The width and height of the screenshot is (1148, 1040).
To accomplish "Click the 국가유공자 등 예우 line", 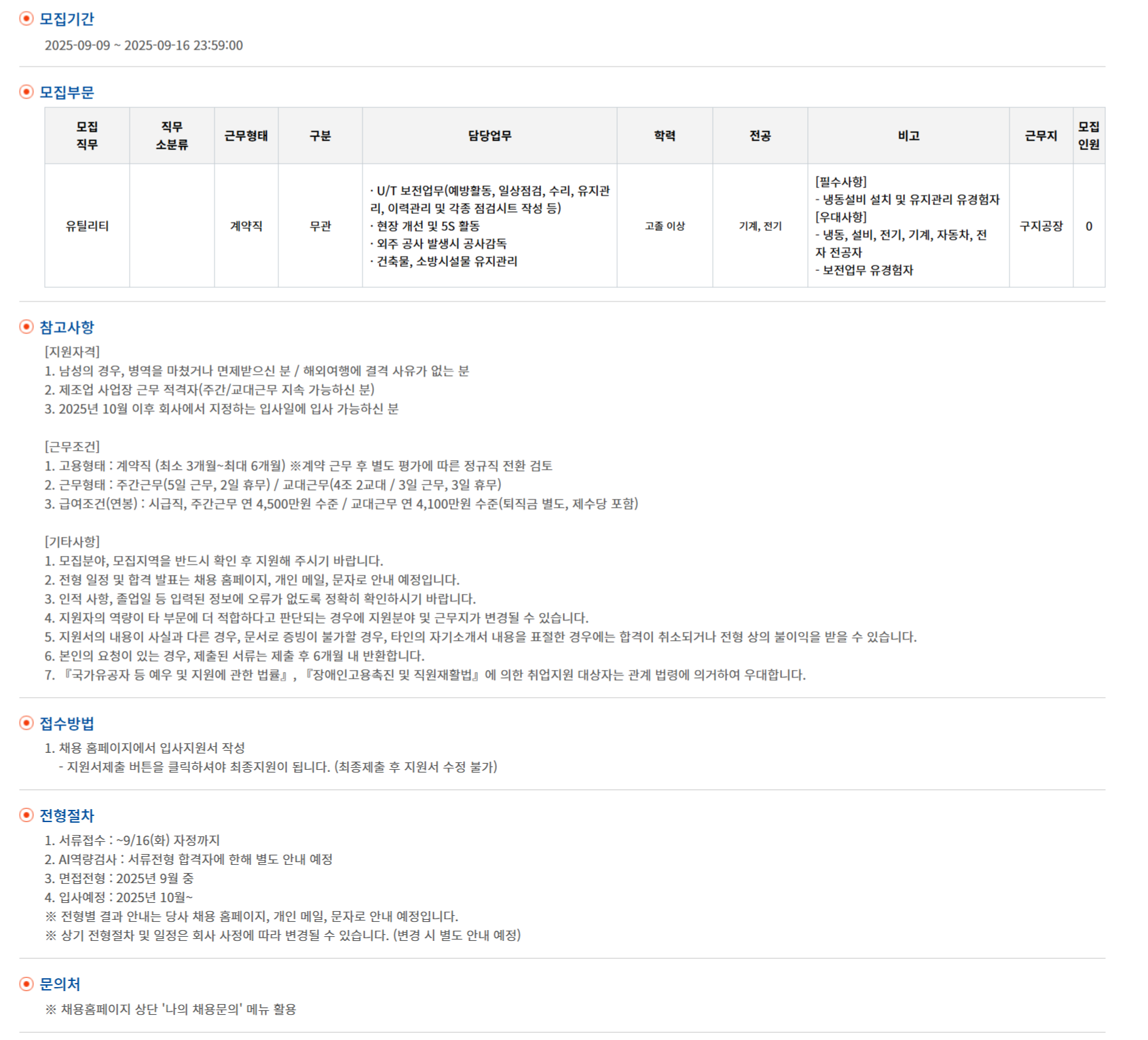I will click(x=426, y=675).
